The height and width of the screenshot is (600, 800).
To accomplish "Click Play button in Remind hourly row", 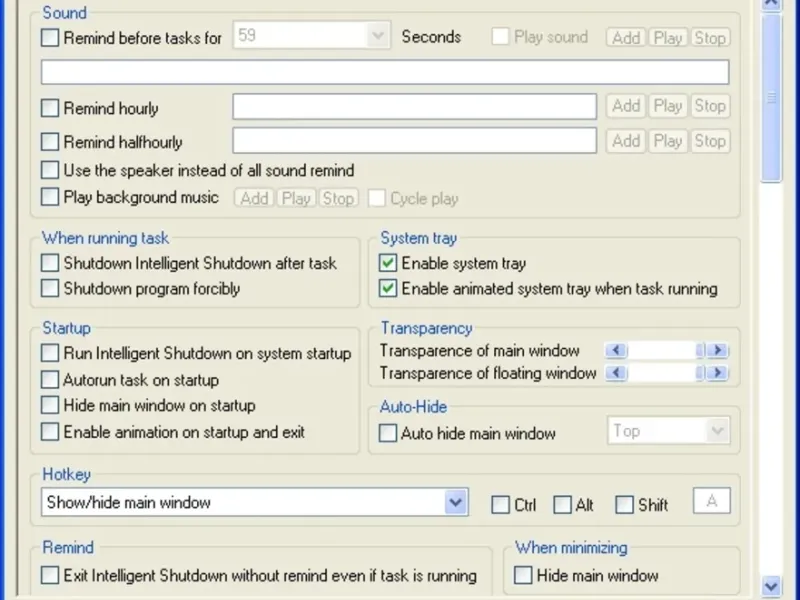I will pos(668,106).
